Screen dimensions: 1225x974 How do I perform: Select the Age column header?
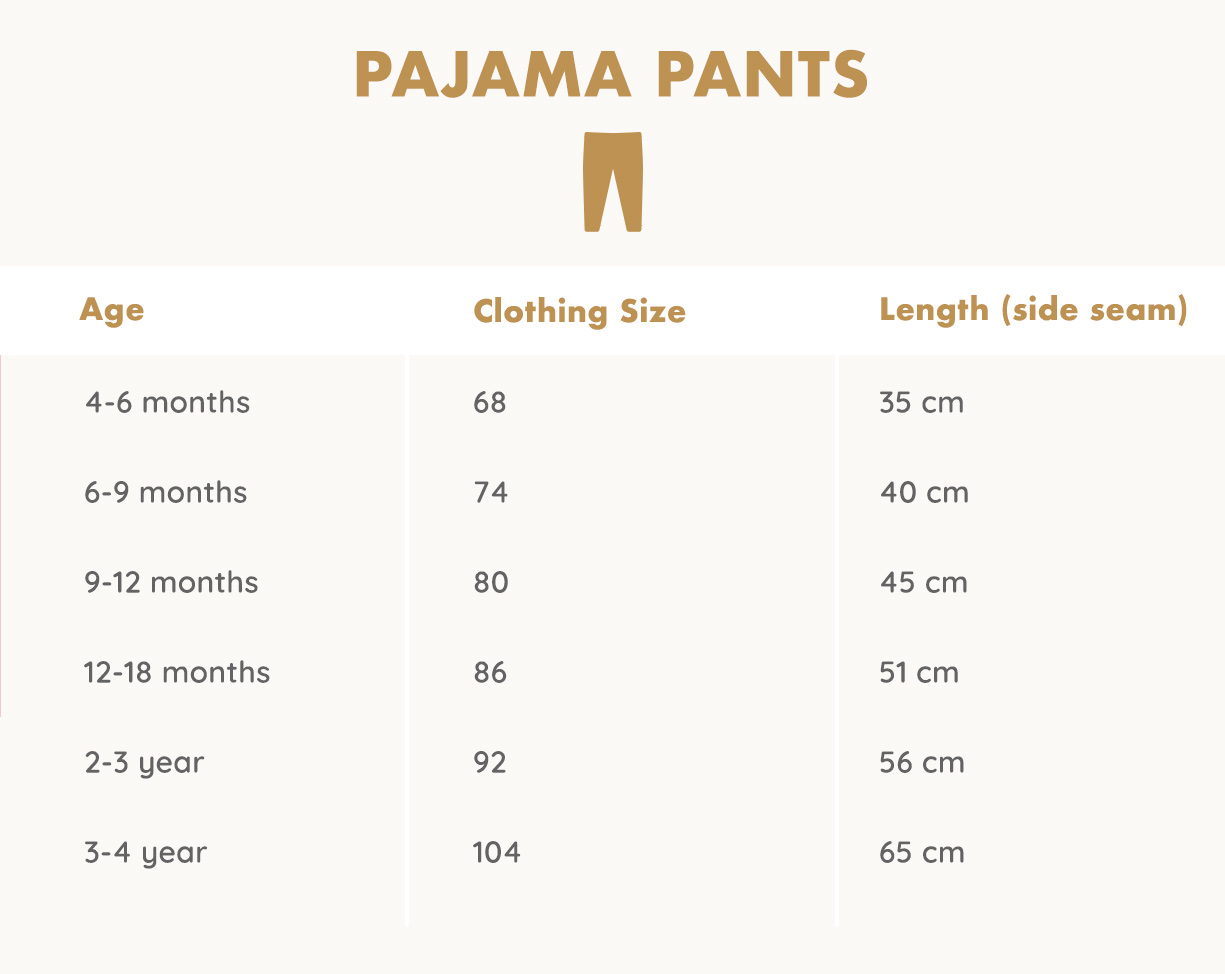pyautogui.click(x=112, y=310)
